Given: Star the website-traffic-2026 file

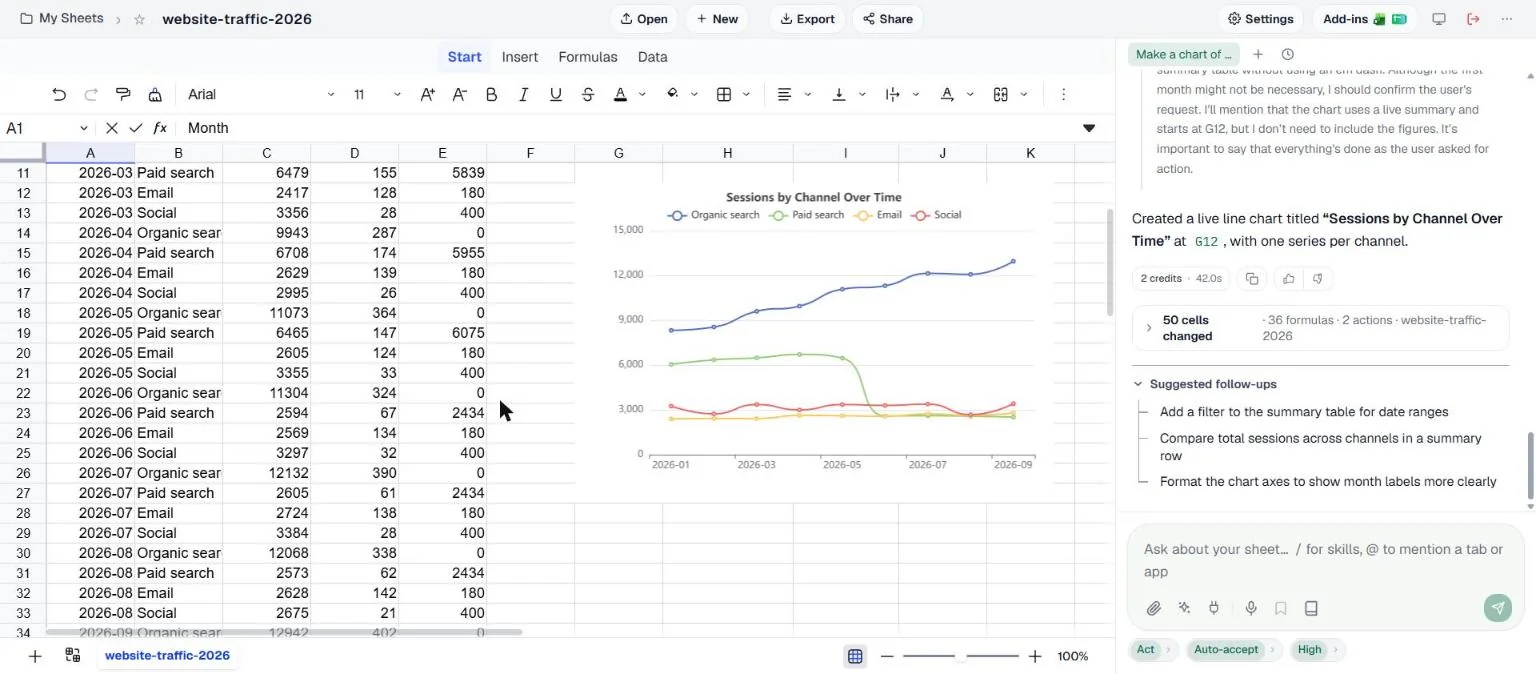Looking at the screenshot, I should [140, 19].
